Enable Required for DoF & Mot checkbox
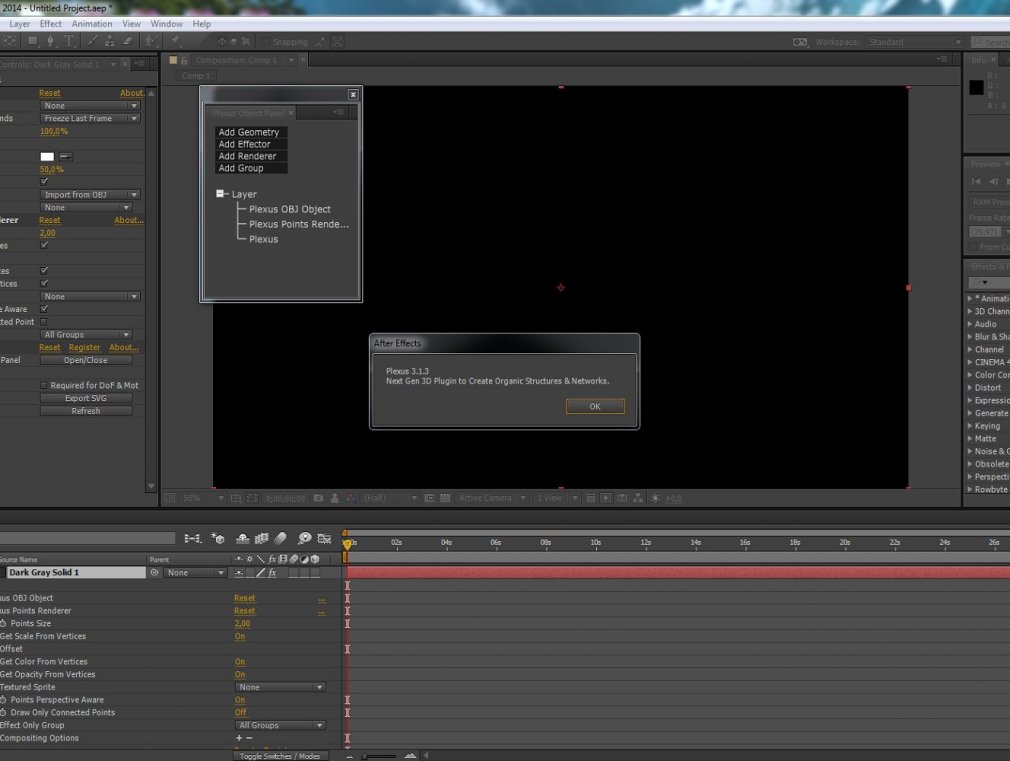This screenshot has width=1010, height=761. [x=44, y=385]
